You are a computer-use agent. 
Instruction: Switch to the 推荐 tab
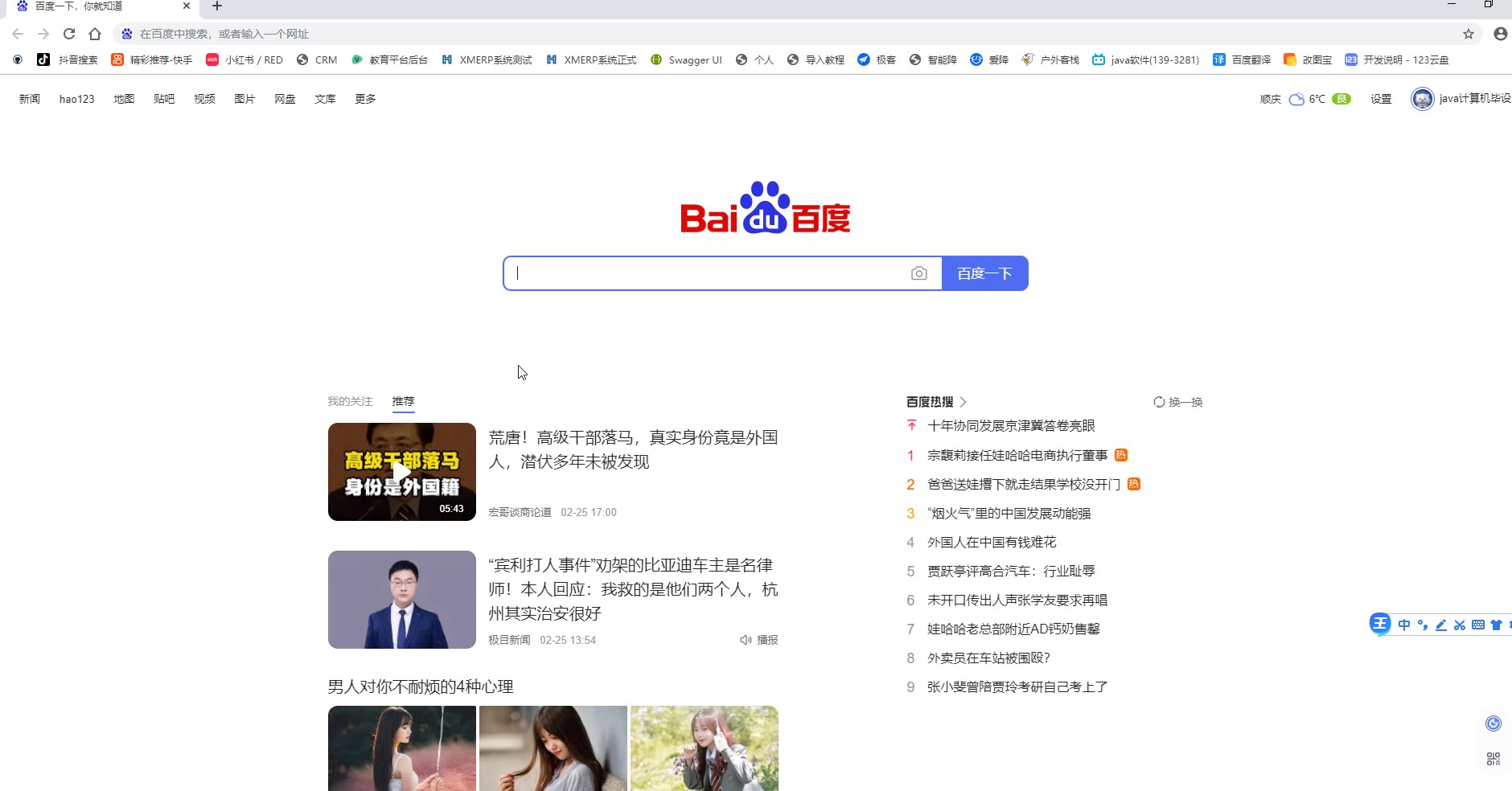pyautogui.click(x=403, y=401)
